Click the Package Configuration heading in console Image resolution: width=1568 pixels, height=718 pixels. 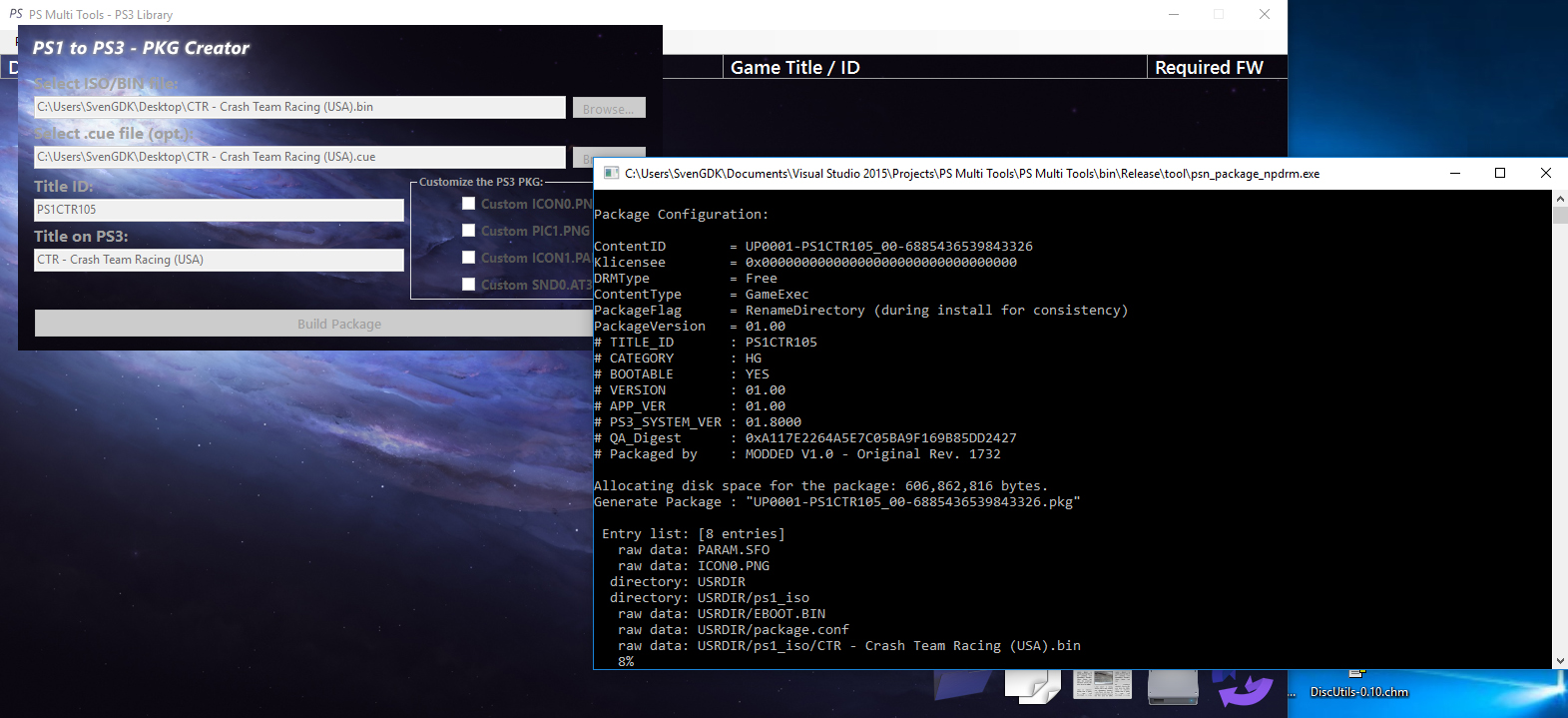pos(682,215)
